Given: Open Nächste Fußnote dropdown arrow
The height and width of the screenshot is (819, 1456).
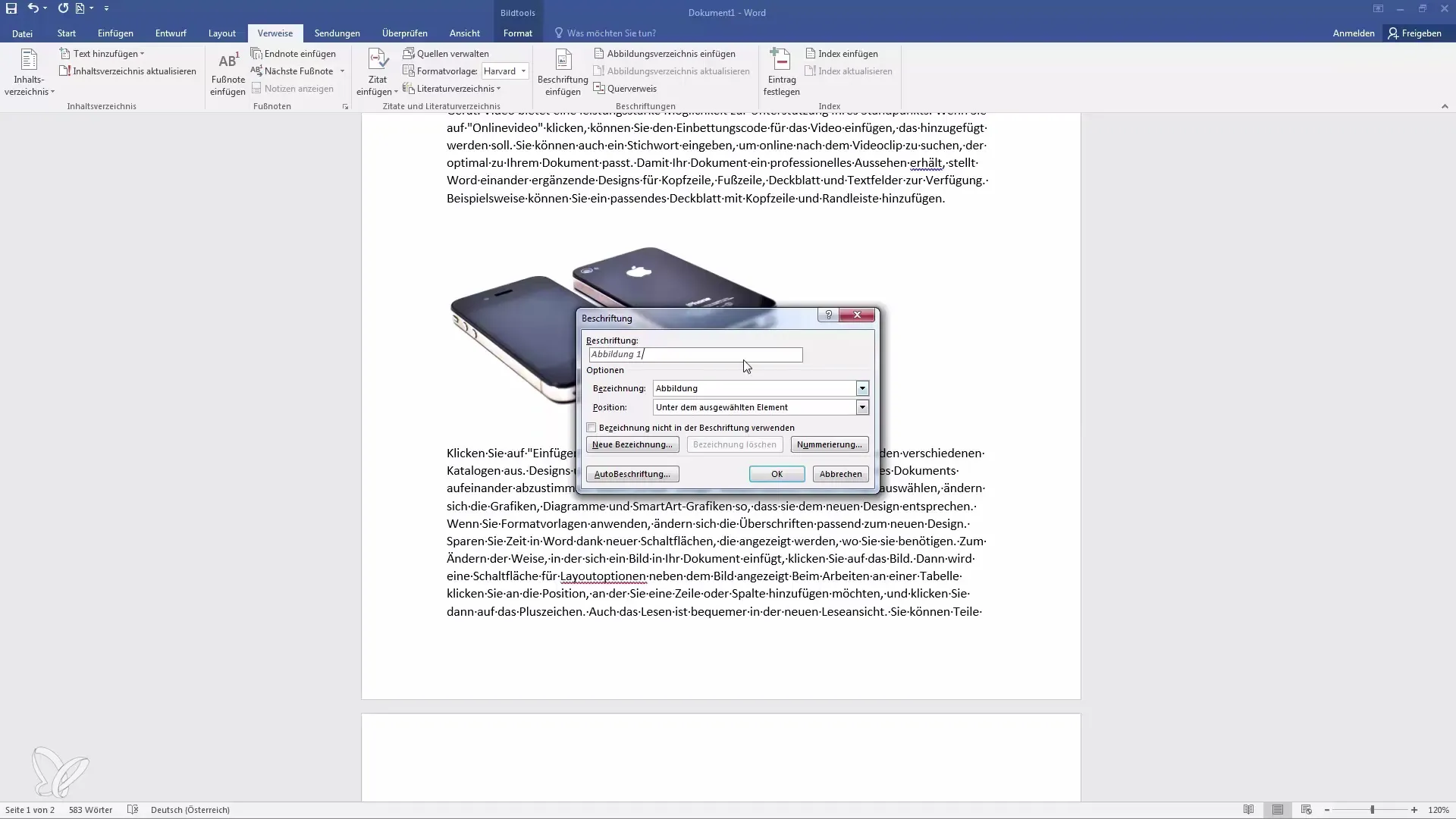Looking at the screenshot, I should click(342, 71).
